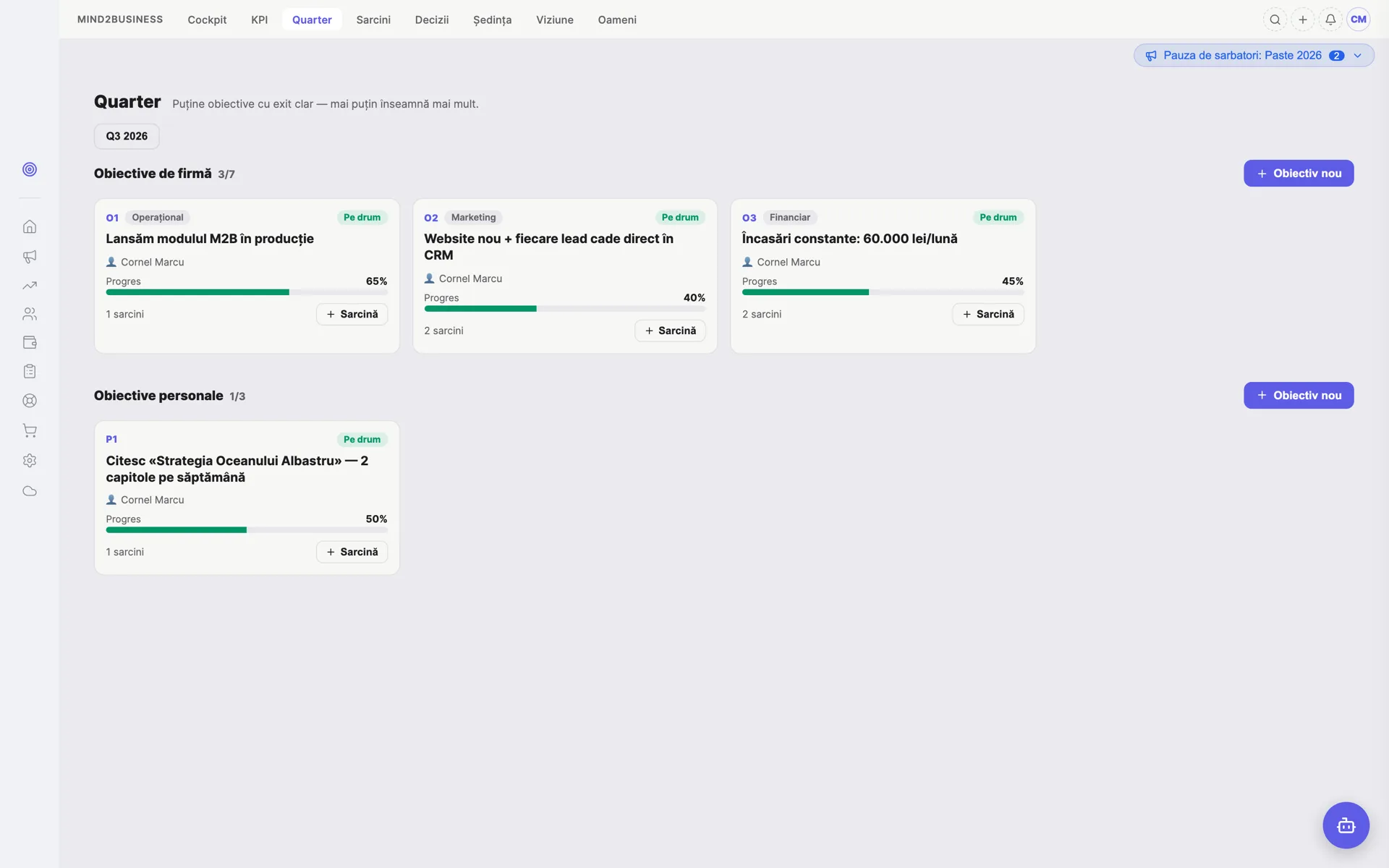This screenshot has width=1389, height=868.
Task: Click the 65% progress bar on O1
Action: (247, 292)
